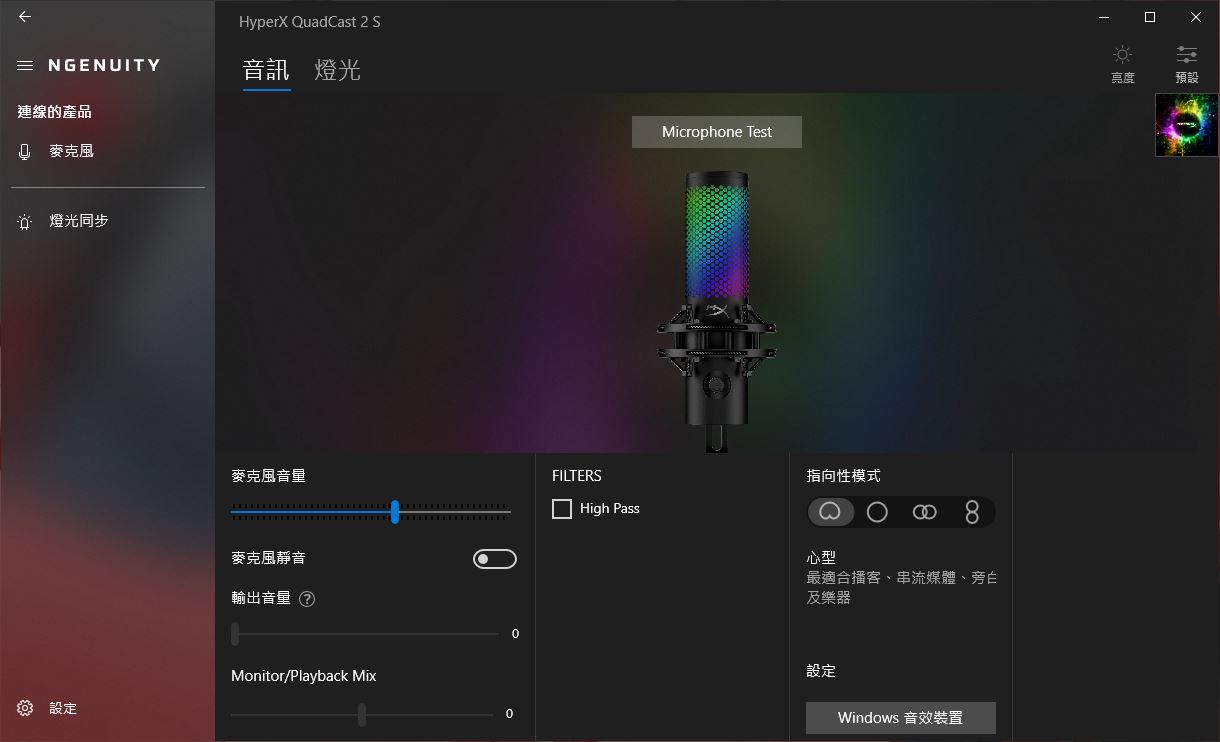
Task: Enable the High Pass filter checkbox
Action: (562, 509)
